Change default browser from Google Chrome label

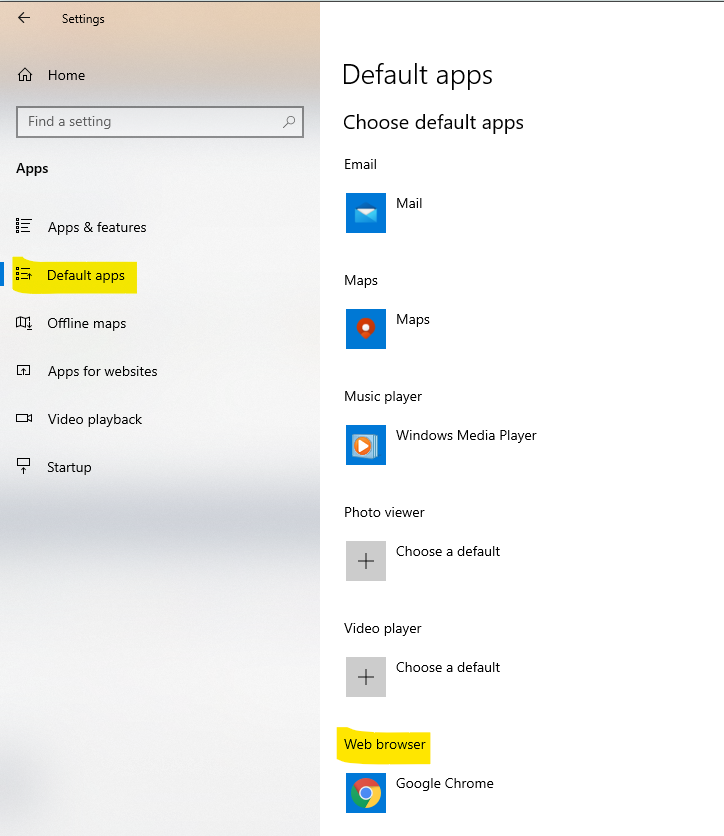coord(445,784)
